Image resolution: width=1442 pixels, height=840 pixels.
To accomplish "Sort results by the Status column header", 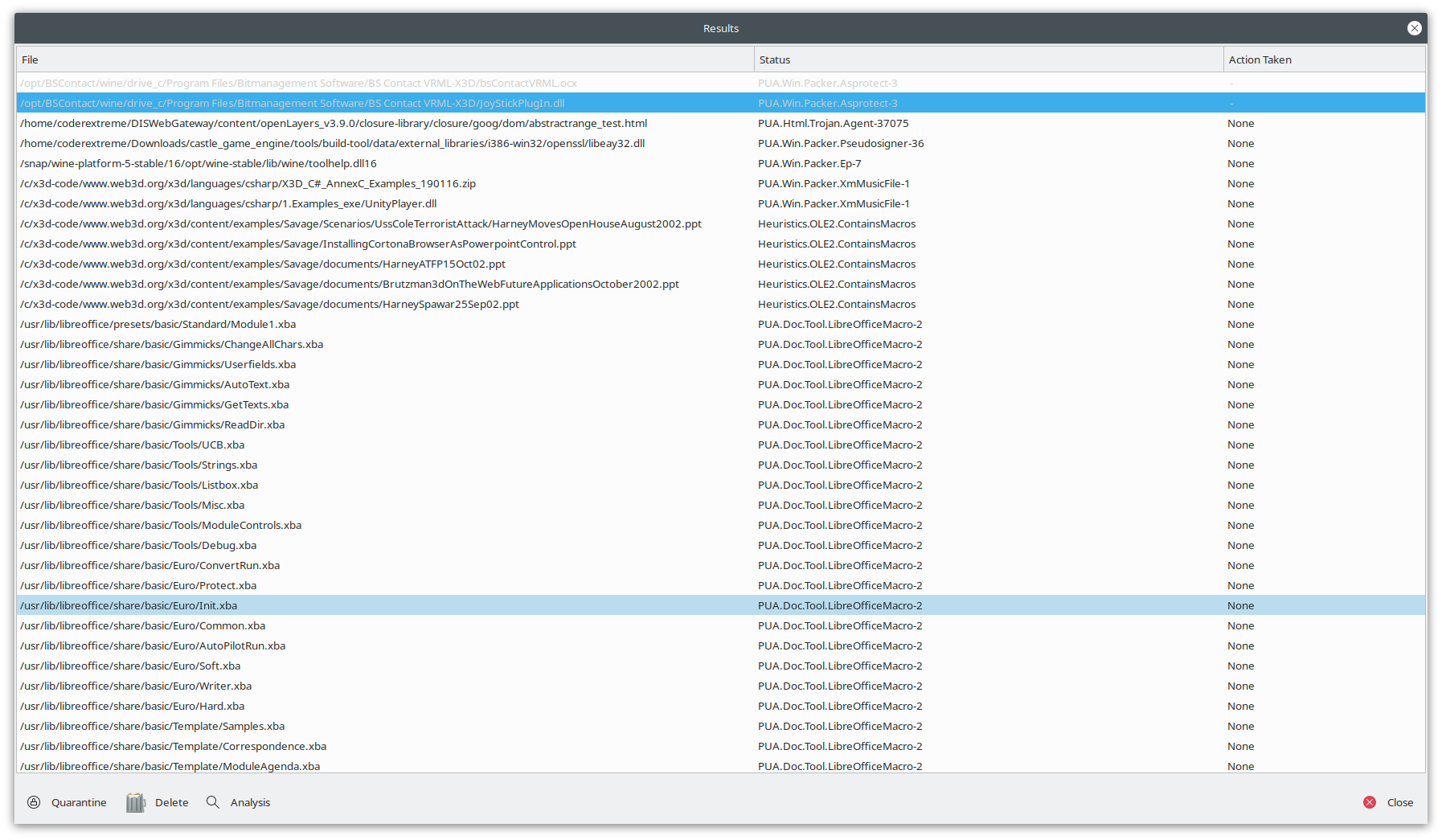I will coord(988,59).
